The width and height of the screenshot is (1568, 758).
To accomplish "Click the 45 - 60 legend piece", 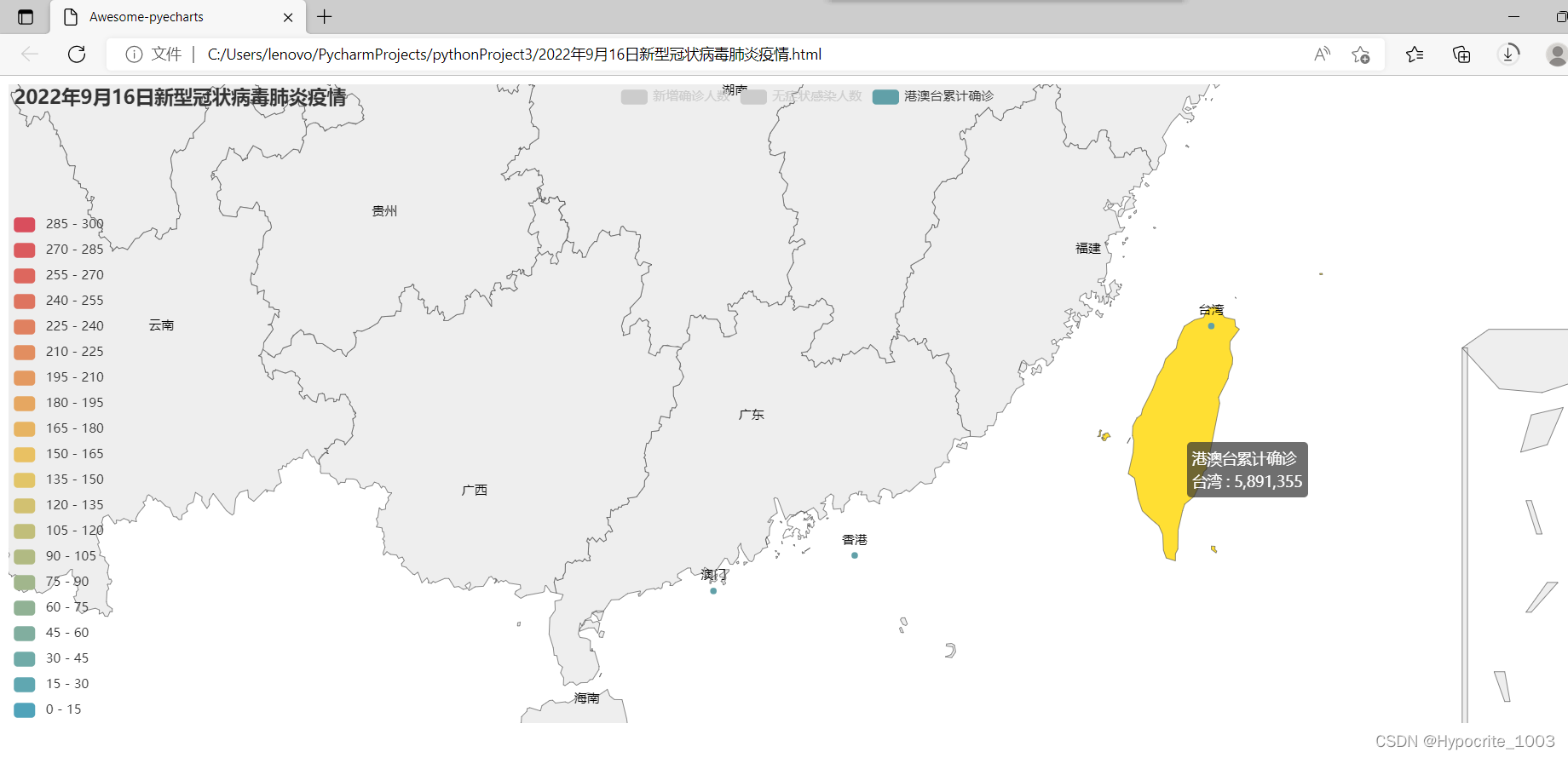I will [x=51, y=633].
